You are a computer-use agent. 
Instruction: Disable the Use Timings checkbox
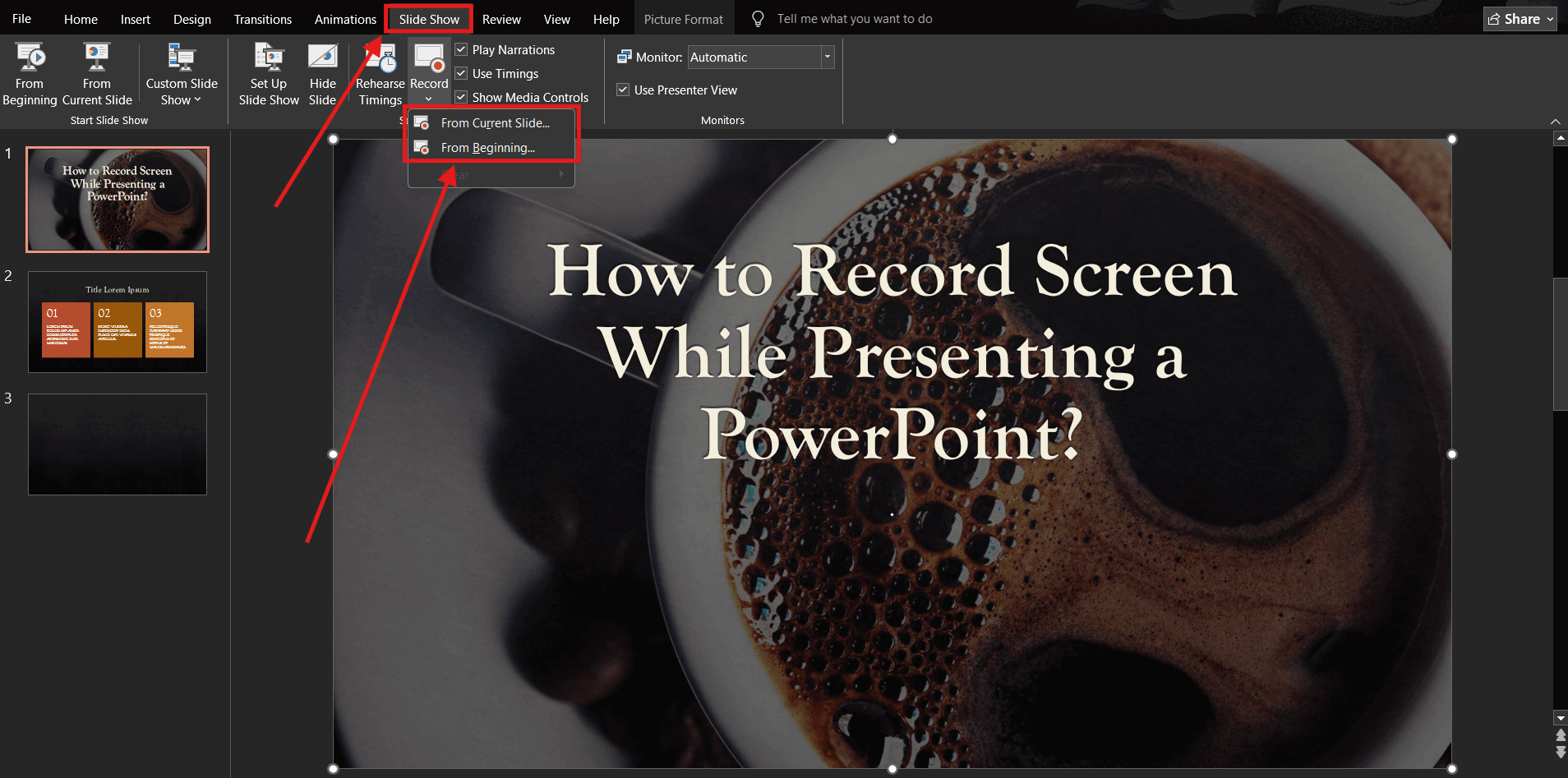tap(461, 73)
